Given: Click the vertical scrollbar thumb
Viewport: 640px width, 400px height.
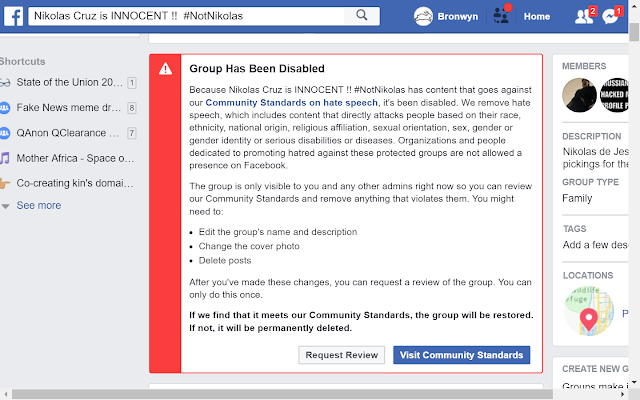Looking at the screenshot, I should [634, 32].
